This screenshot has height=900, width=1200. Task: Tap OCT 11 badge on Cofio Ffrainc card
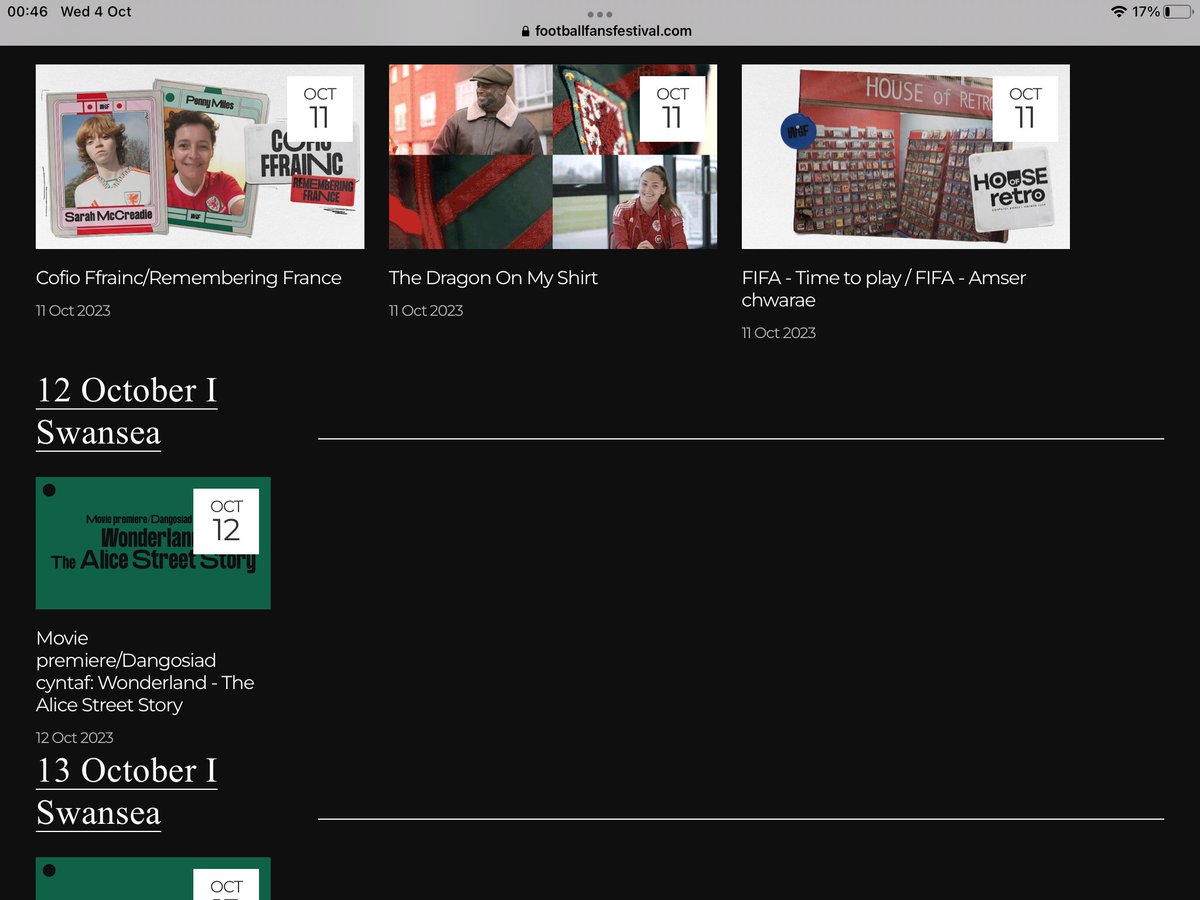(x=320, y=109)
